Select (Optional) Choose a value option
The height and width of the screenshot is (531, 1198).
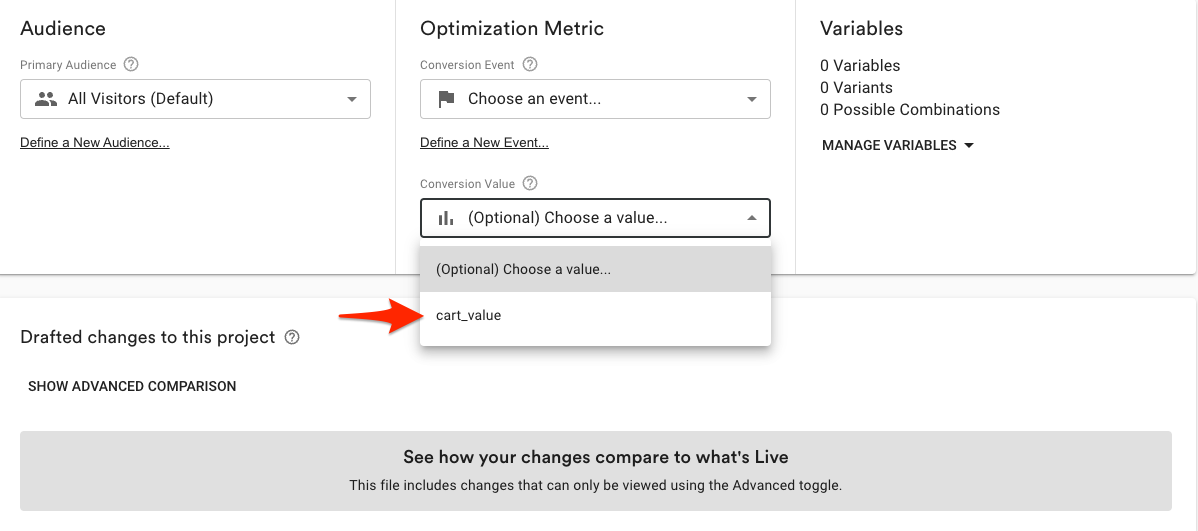click(595, 270)
